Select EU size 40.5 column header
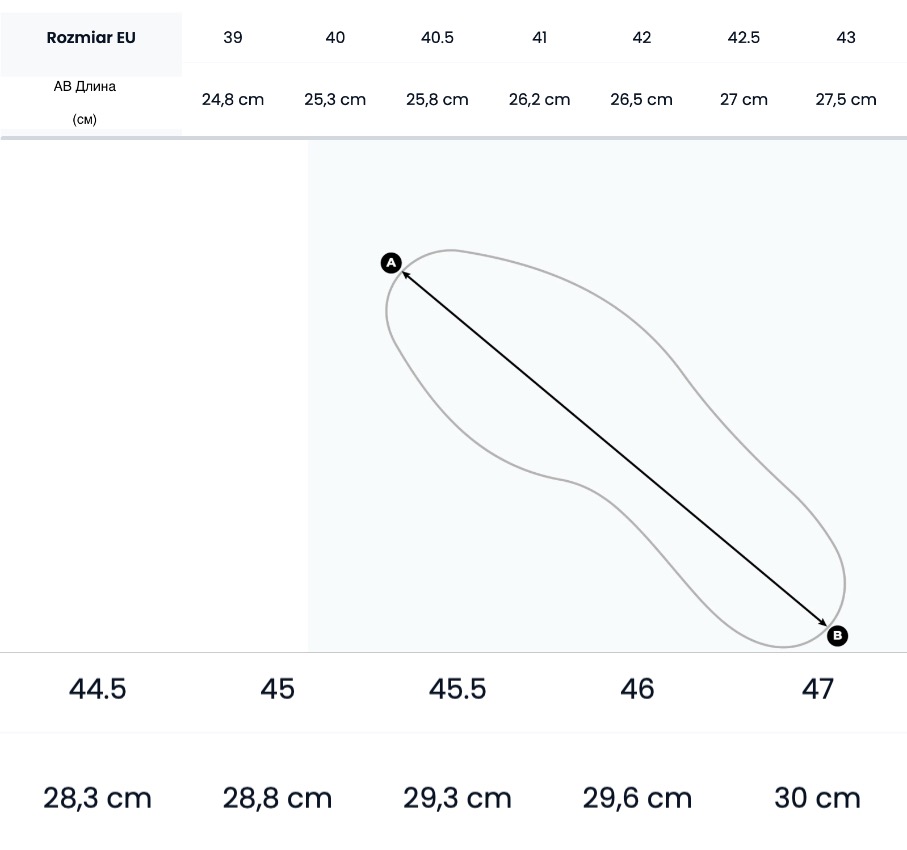 point(437,38)
